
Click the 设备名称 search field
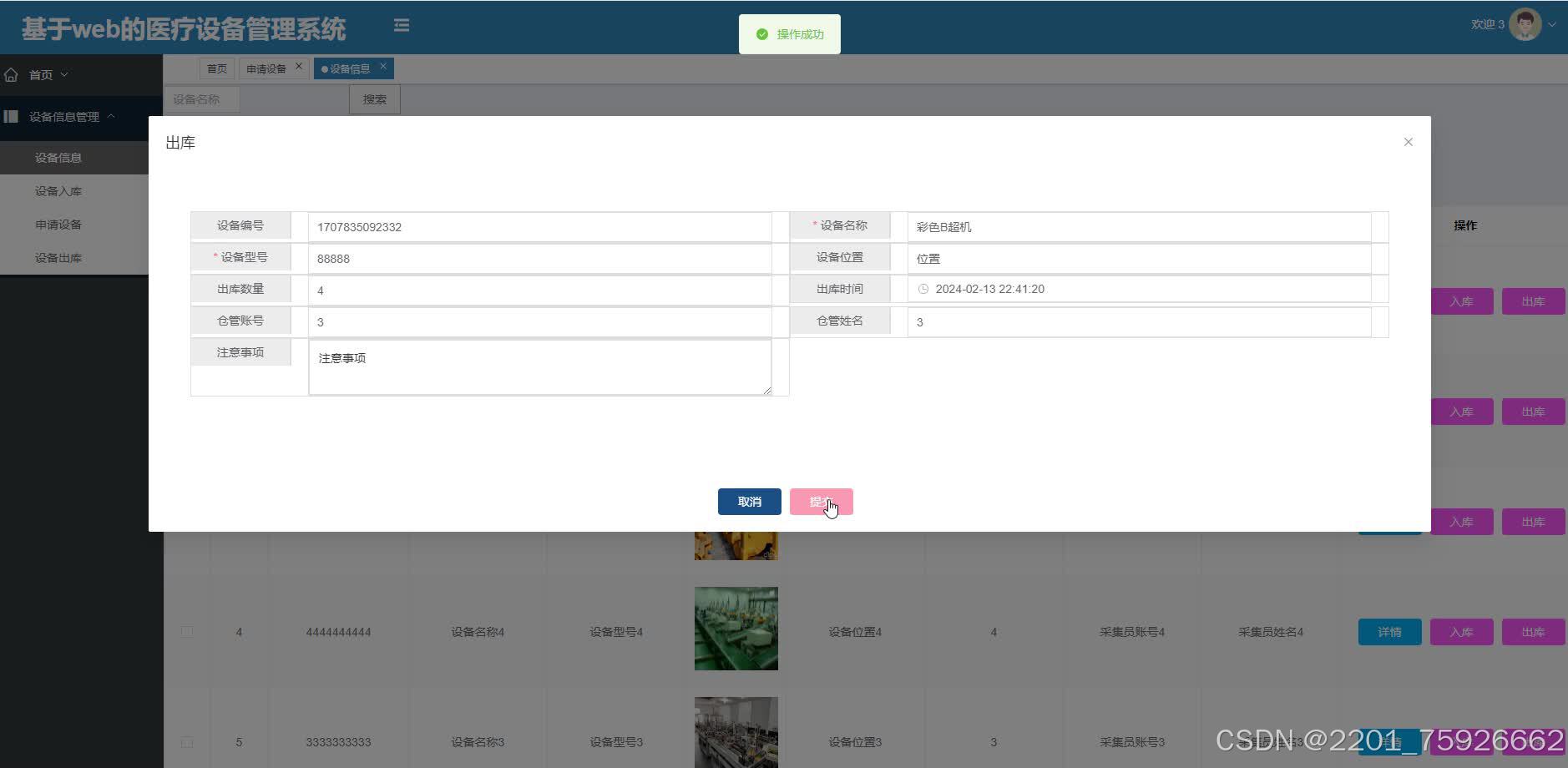coord(202,99)
